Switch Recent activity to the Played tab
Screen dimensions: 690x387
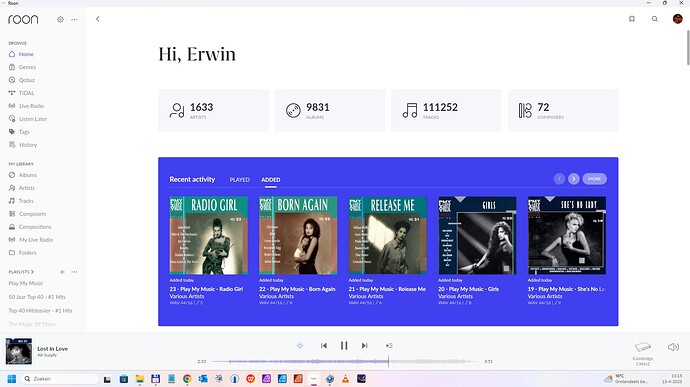239,180
